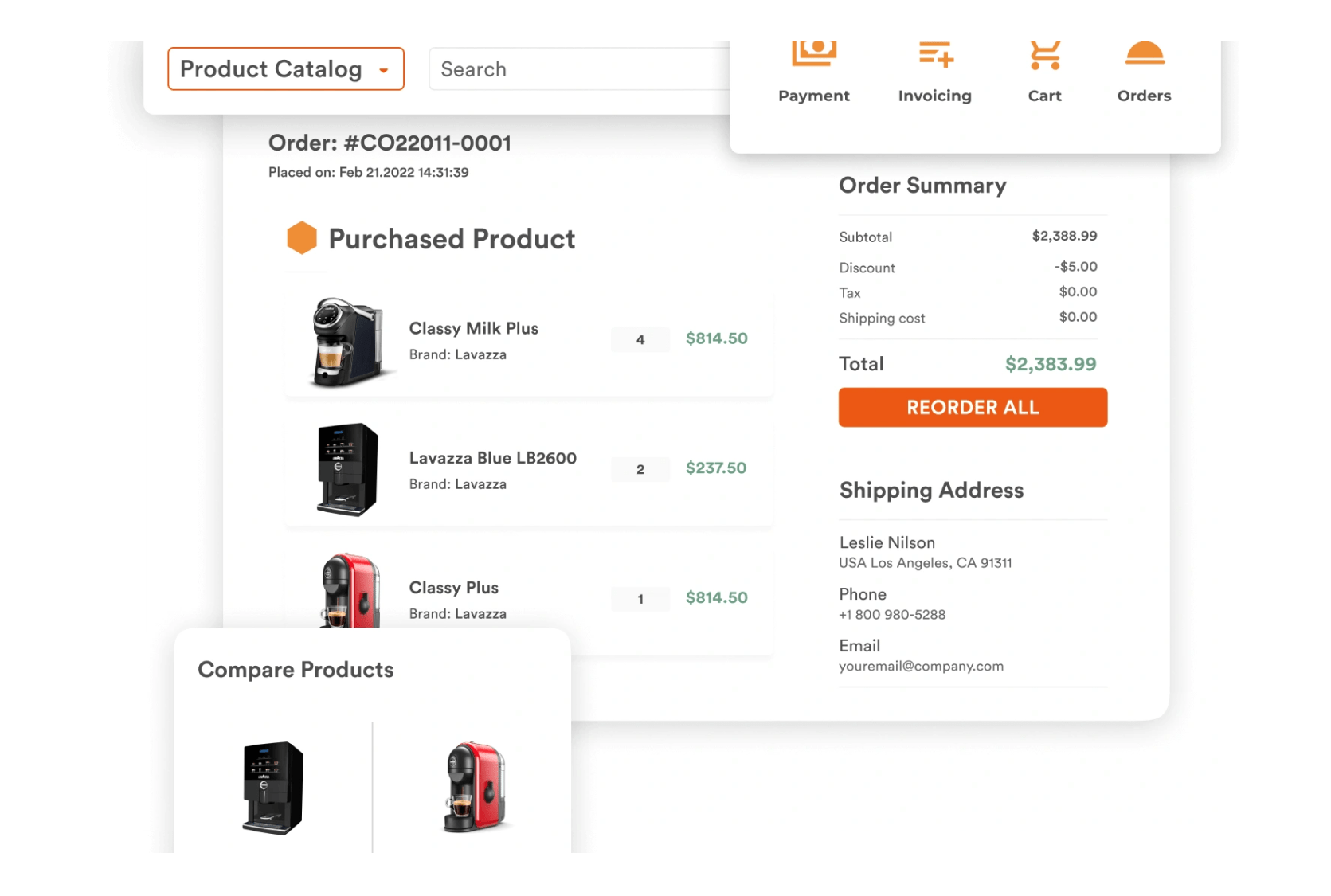Click quantity 1 for Classy Plus
The width and height of the screenshot is (1331, 896).
640,600
